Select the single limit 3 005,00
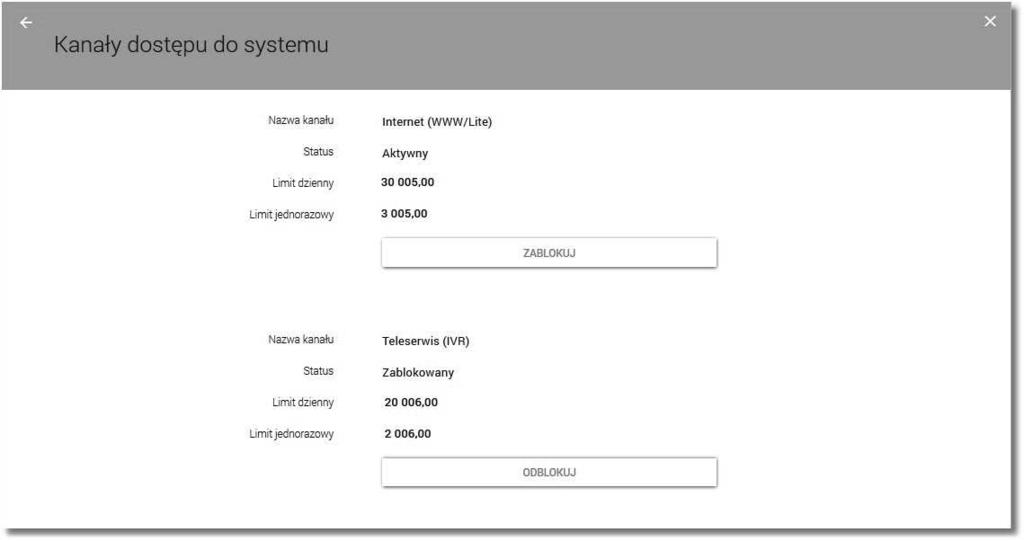Image resolution: width=1024 pixels, height=541 pixels. click(404, 214)
